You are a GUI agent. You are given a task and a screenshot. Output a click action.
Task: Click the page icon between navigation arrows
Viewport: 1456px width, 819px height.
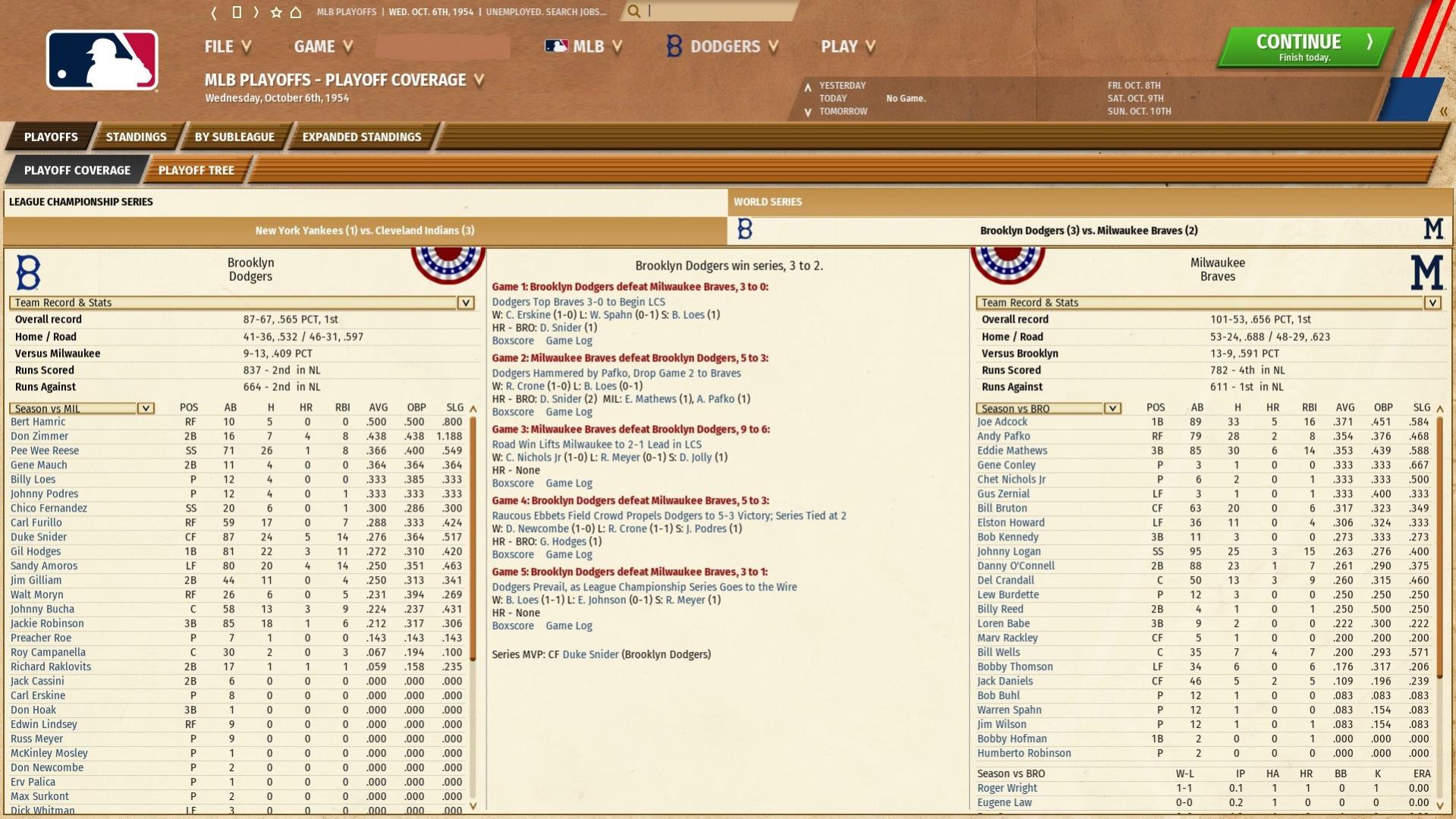click(236, 12)
